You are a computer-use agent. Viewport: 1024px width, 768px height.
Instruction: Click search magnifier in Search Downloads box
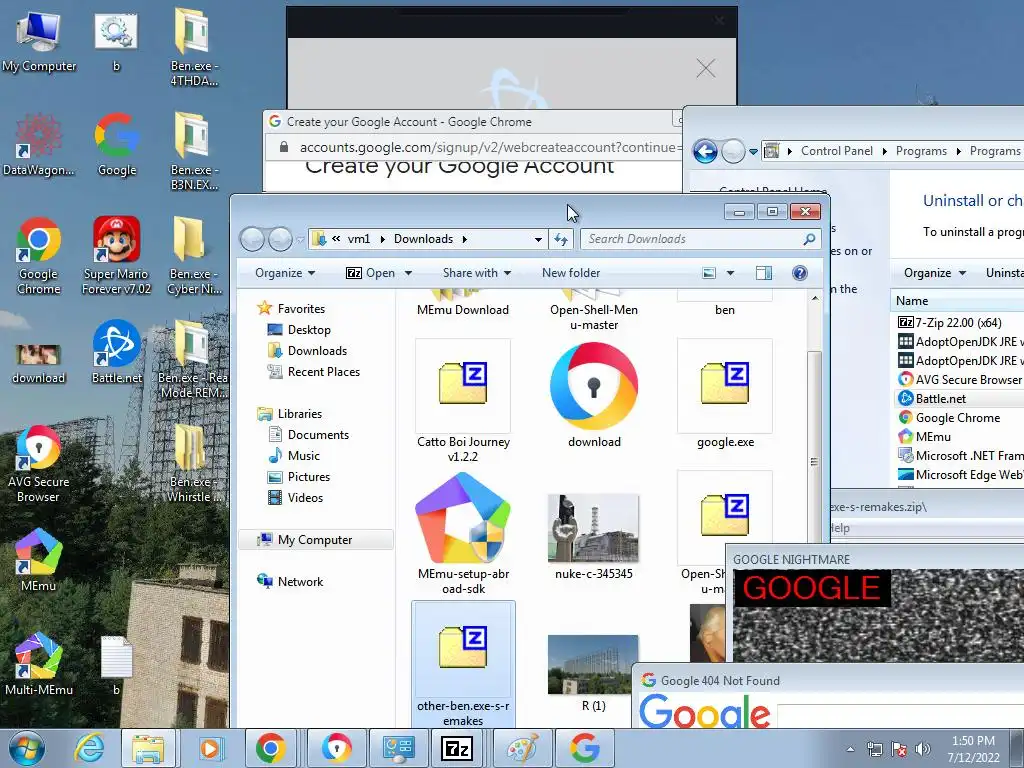(809, 239)
